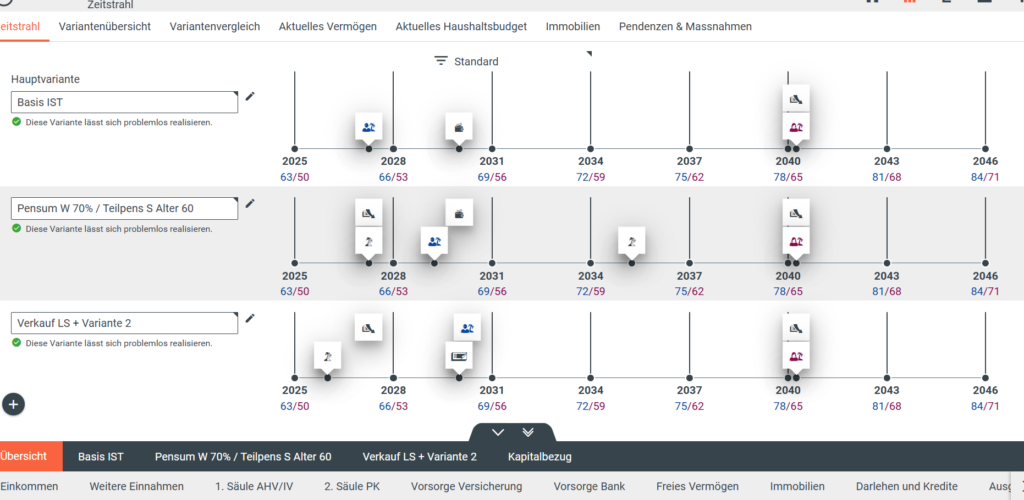Open the Freies Vermögen section link
The image size is (1024, 500).
pos(697,486)
